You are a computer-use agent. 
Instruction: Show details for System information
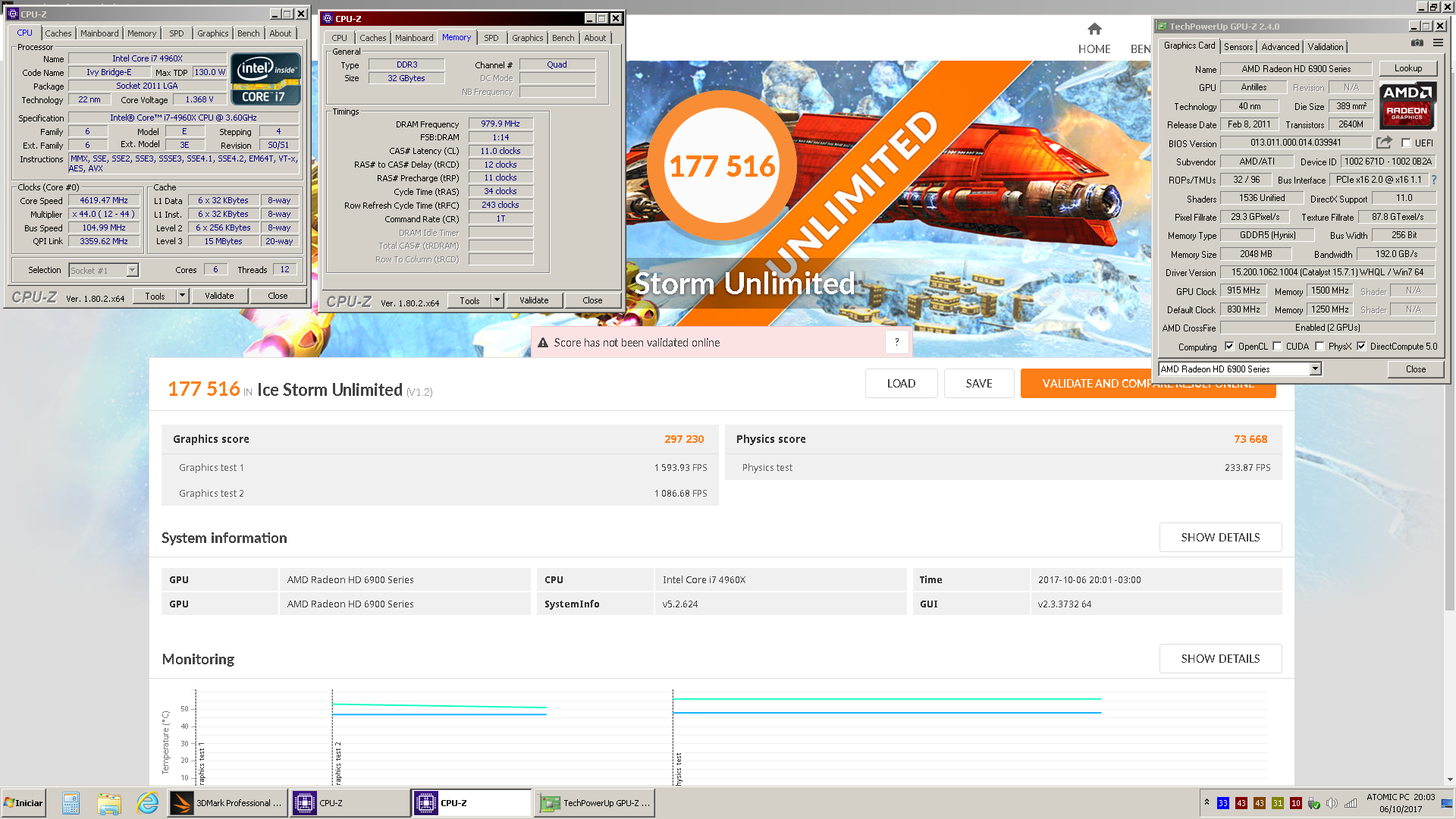(1220, 538)
